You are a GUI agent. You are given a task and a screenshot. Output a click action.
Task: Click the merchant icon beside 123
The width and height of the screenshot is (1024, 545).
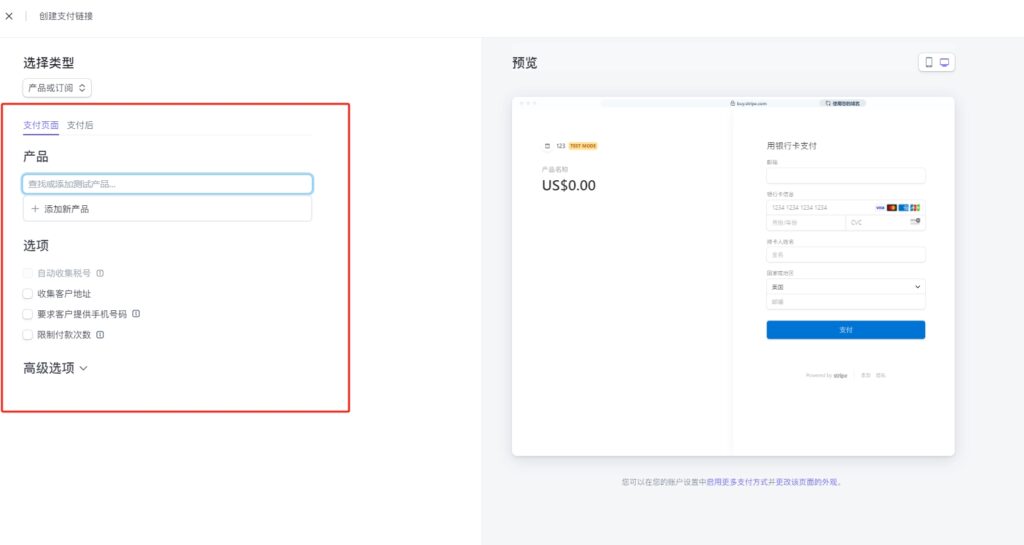tap(547, 146)
